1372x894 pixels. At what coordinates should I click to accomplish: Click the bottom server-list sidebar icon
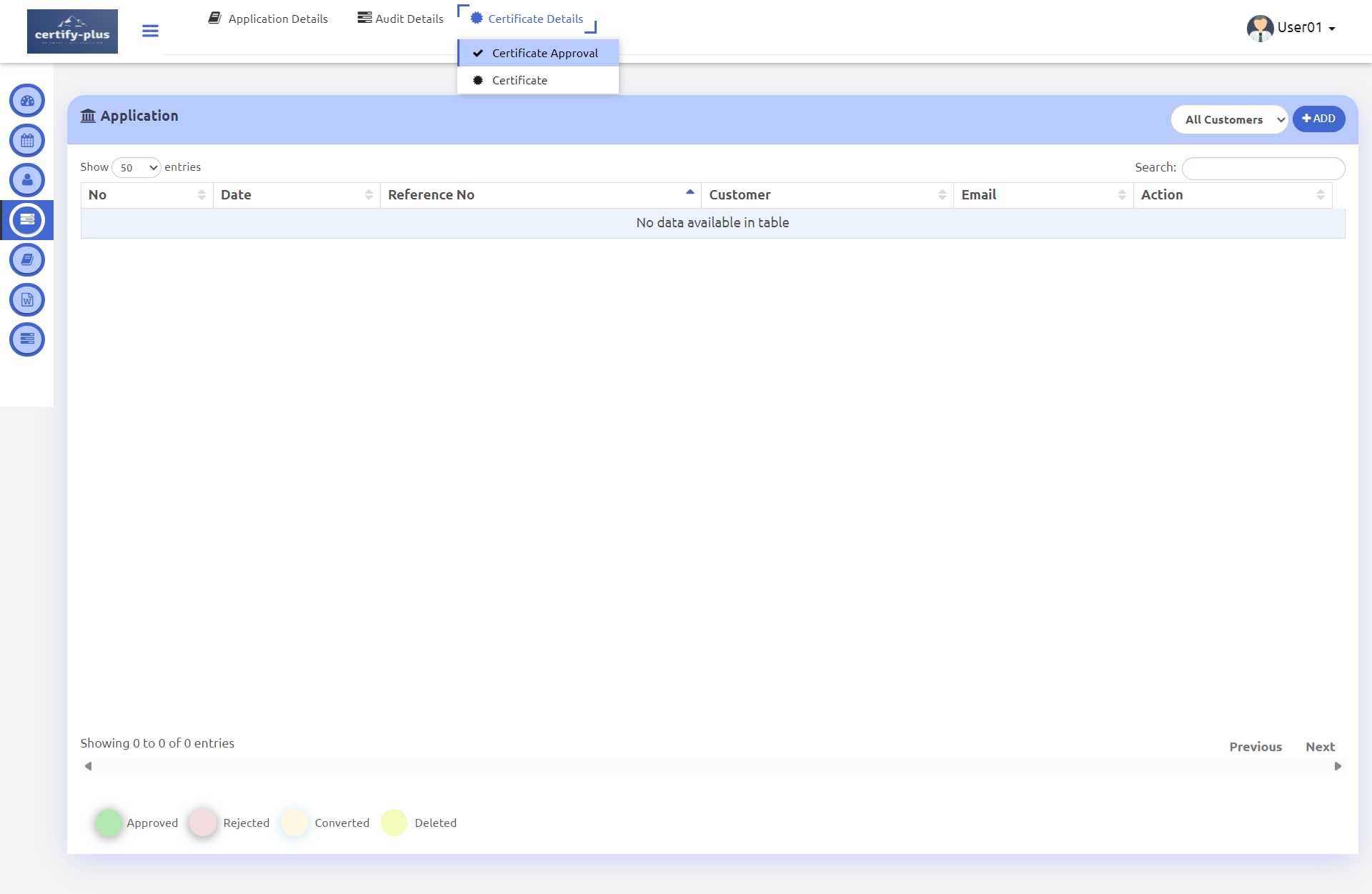coord(27,339)
